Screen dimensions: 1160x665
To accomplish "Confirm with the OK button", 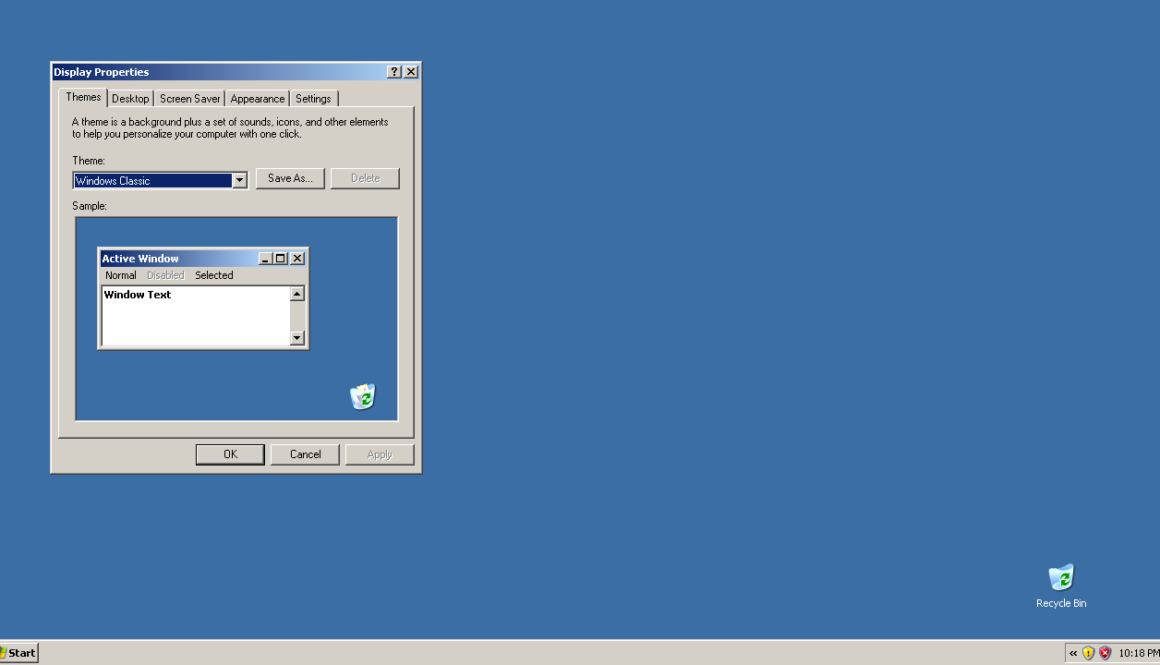I will tap(230, 454).
